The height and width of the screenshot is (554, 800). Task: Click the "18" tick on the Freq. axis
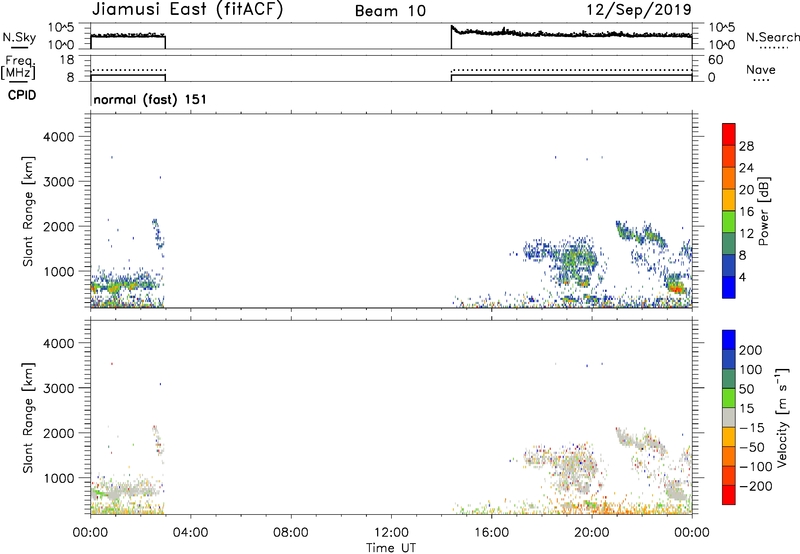point(67,60)
